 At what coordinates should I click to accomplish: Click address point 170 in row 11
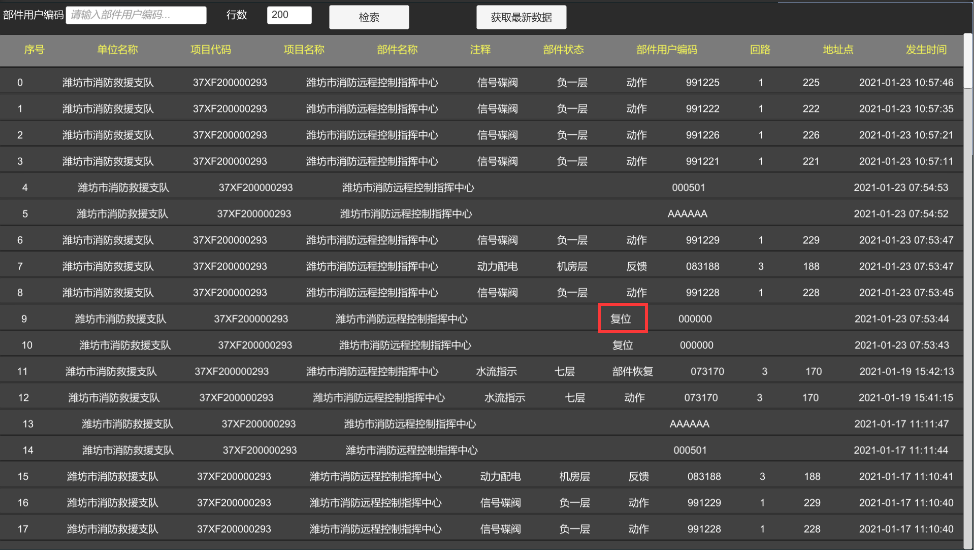[814, 372]
